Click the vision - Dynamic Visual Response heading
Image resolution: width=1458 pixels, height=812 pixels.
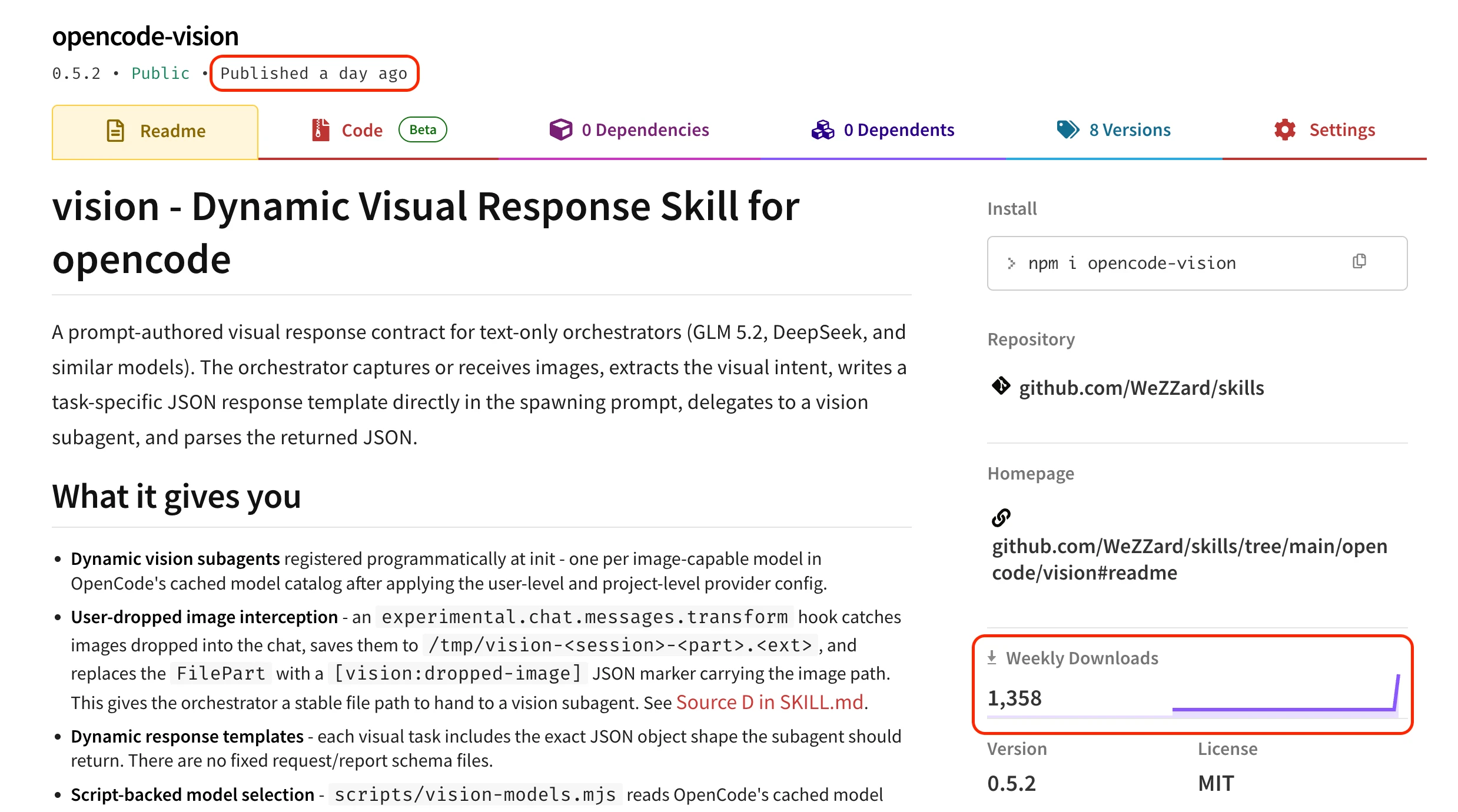tap(426, 232)
